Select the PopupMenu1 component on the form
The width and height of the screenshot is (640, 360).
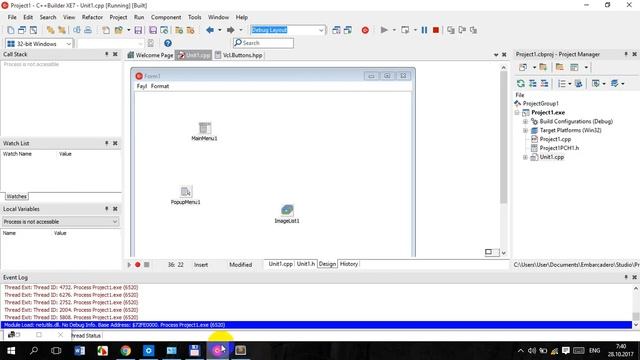(186, 191)
